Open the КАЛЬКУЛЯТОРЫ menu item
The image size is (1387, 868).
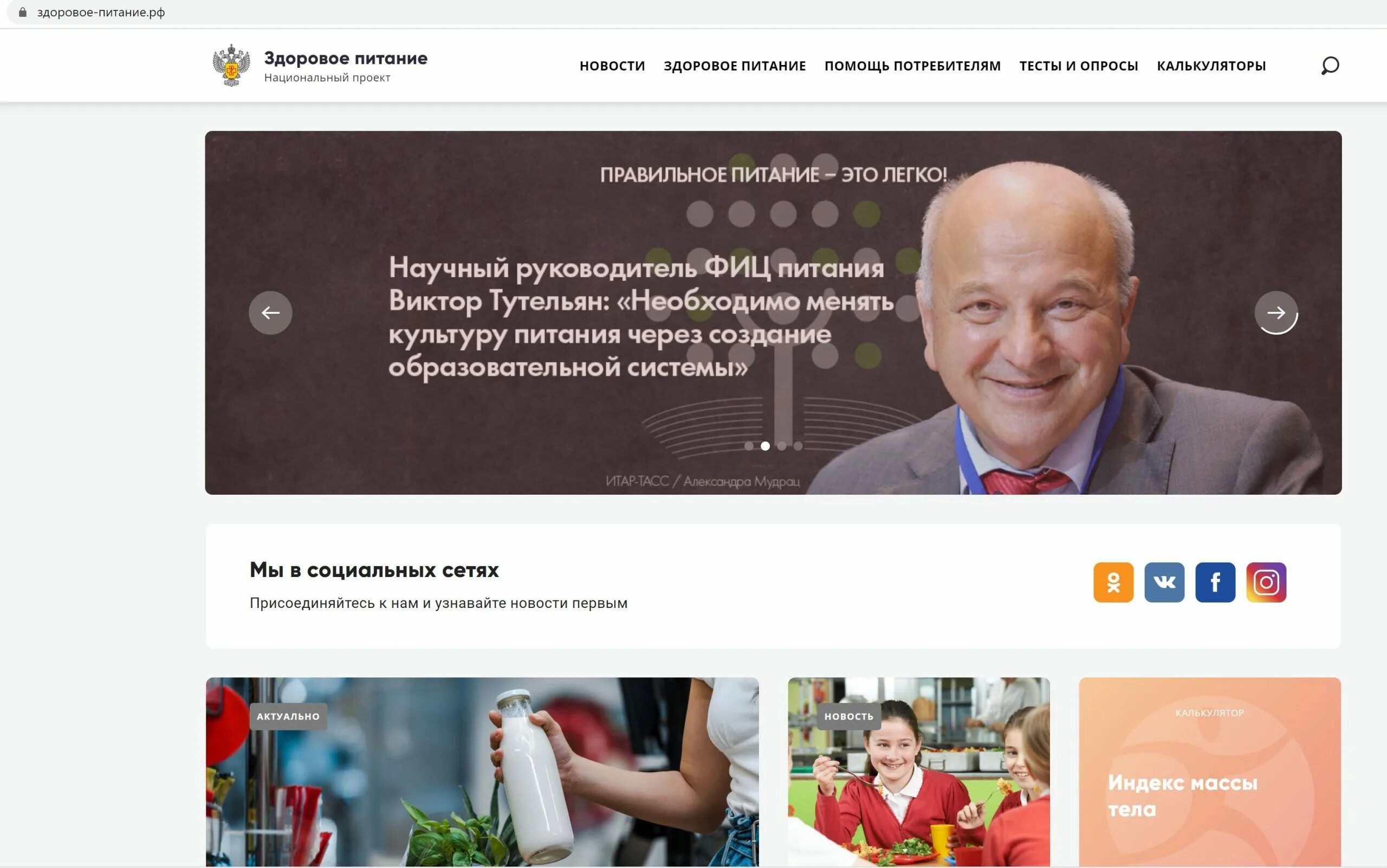[1211, 66]
